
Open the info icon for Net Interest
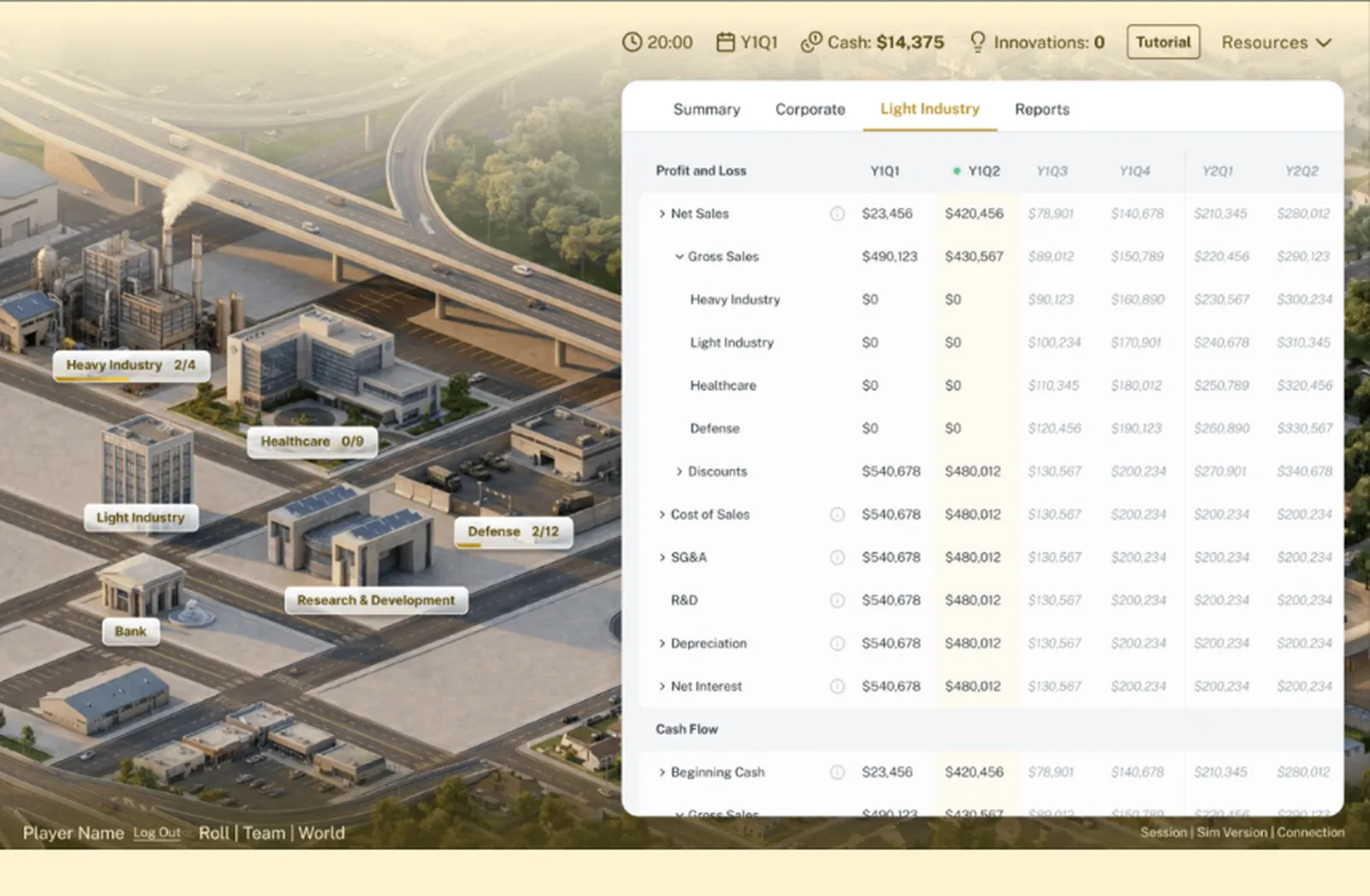pos(837,686)
